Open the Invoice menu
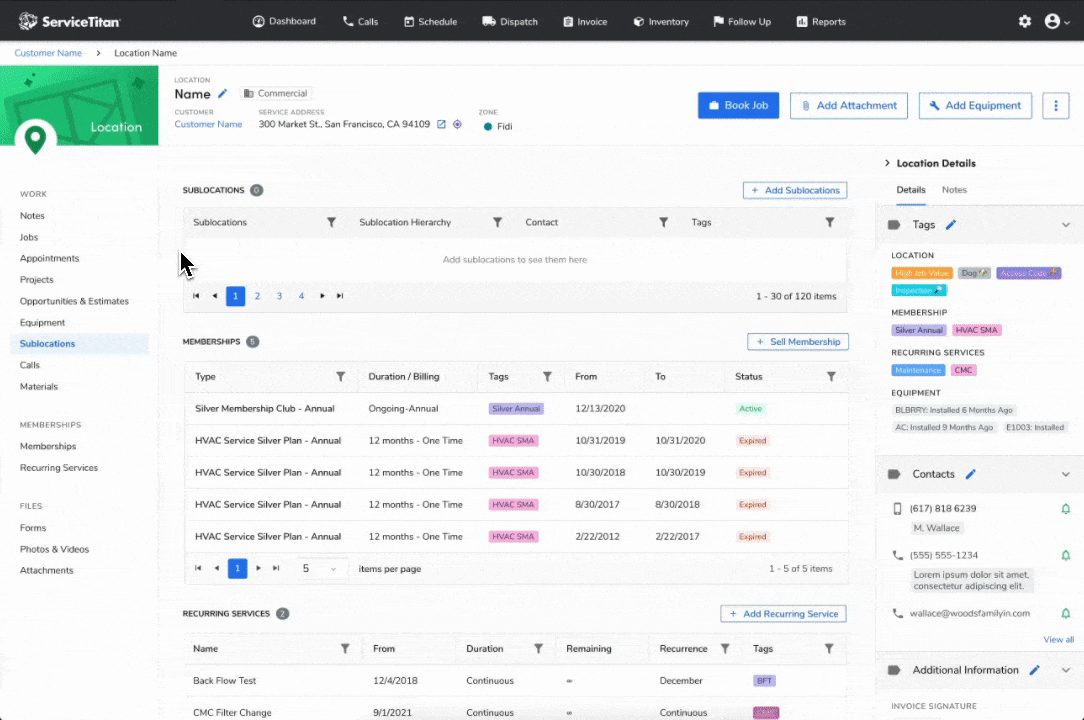This screenshot has width=1084, height=720. click(585, 21)
